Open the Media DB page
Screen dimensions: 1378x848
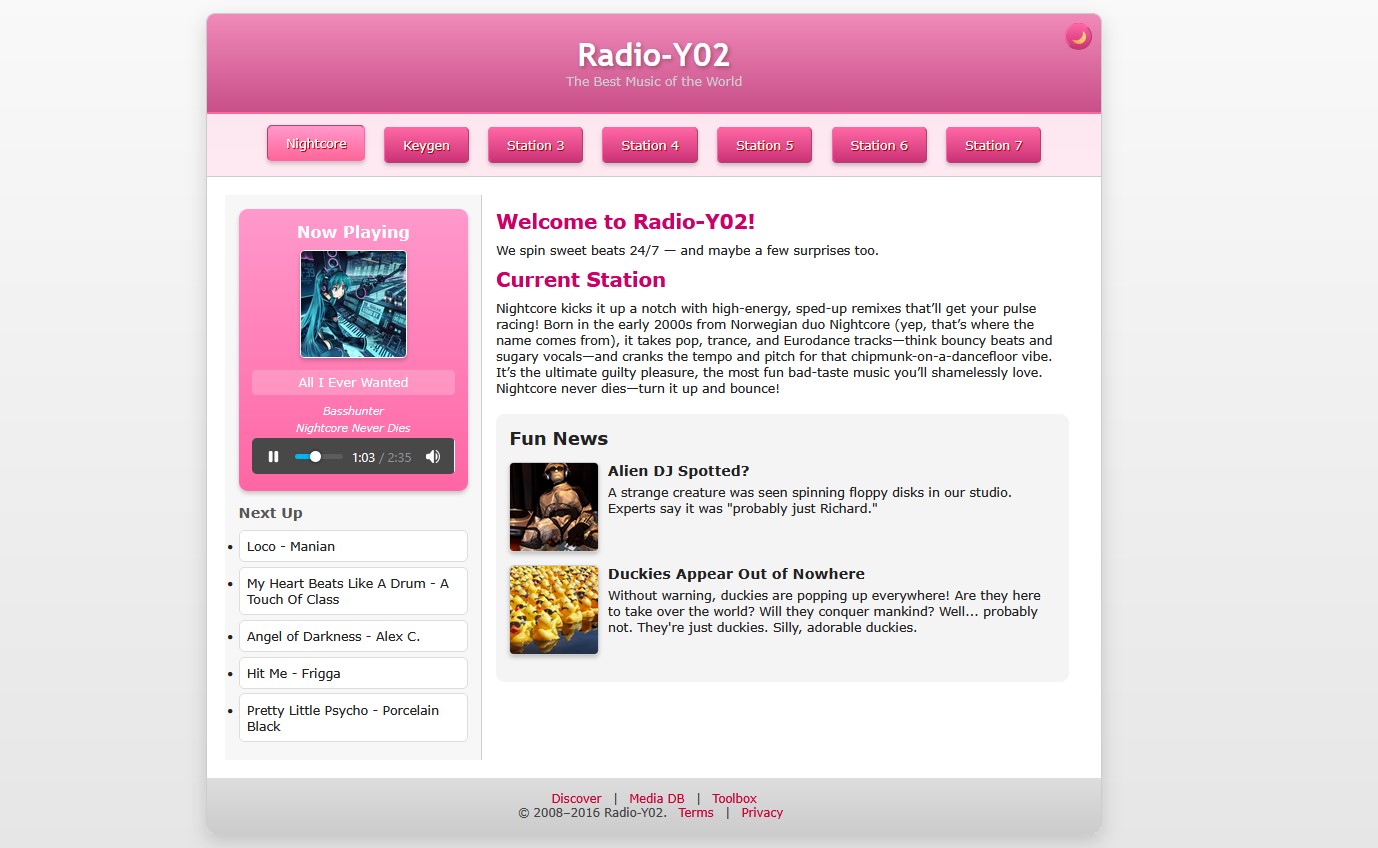coord(656,798)
